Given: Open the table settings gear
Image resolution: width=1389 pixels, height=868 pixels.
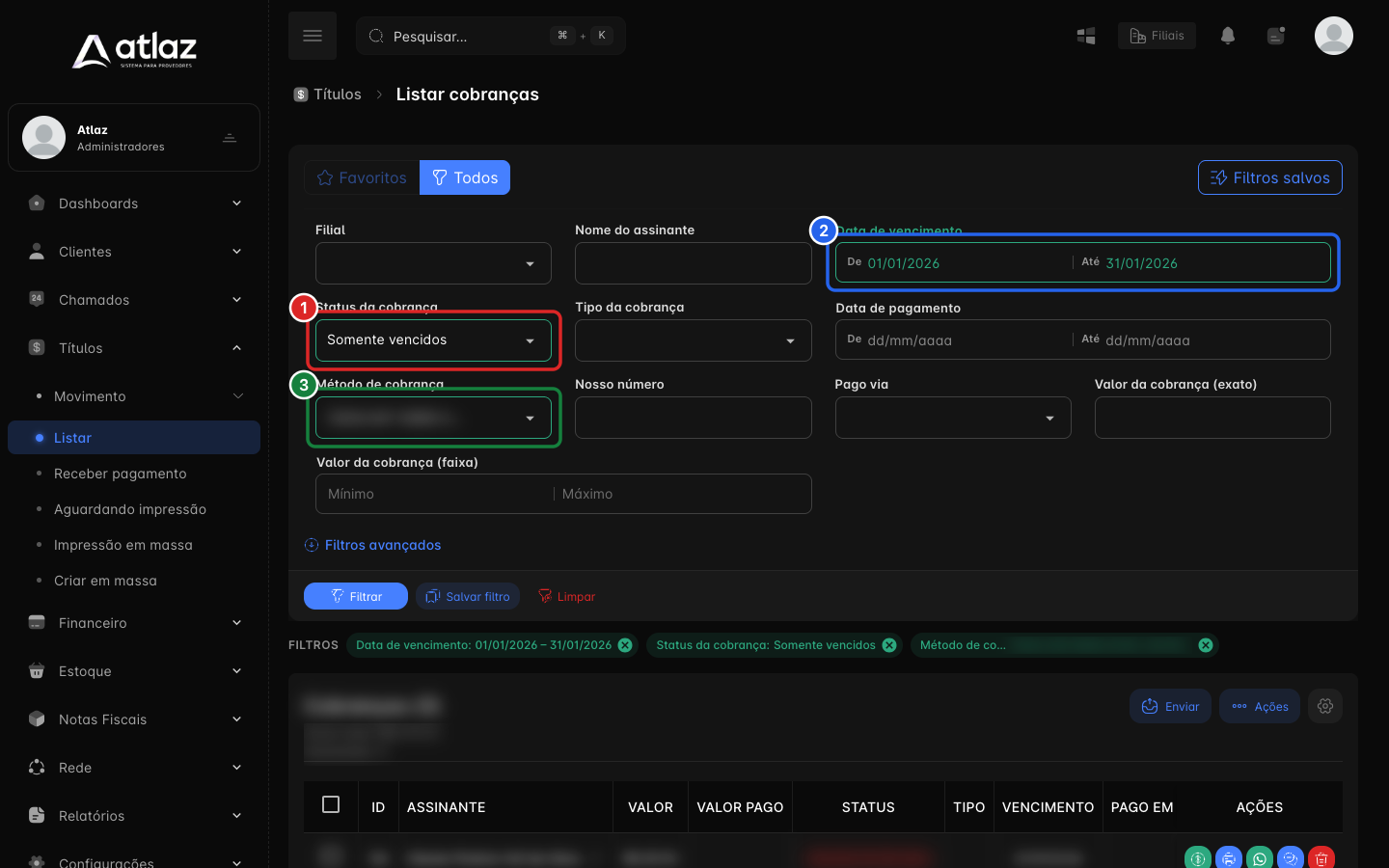Looking at the screenshot, I should [x=1325, y=706].
